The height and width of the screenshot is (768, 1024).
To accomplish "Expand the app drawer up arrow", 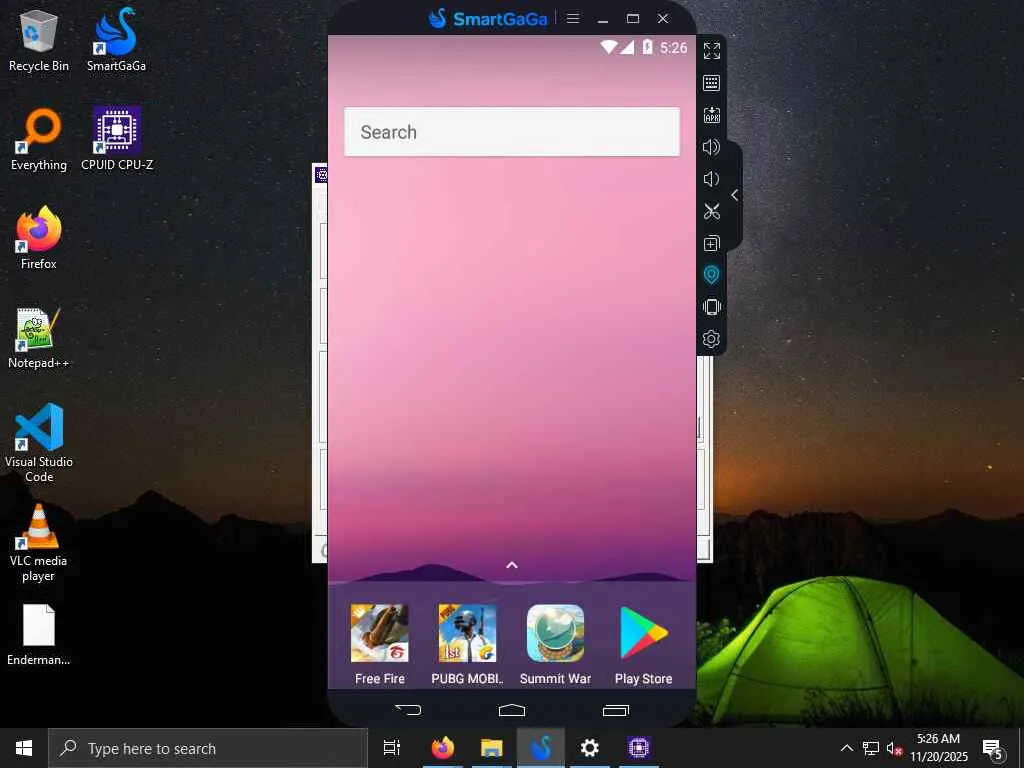I will pyautogui.click(x=512, y=565).
